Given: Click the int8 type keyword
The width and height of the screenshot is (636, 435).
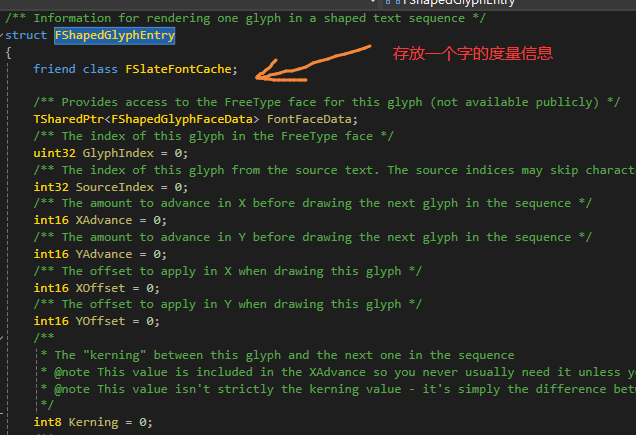Looking at the screenshot, I should [x=47, y=422].
